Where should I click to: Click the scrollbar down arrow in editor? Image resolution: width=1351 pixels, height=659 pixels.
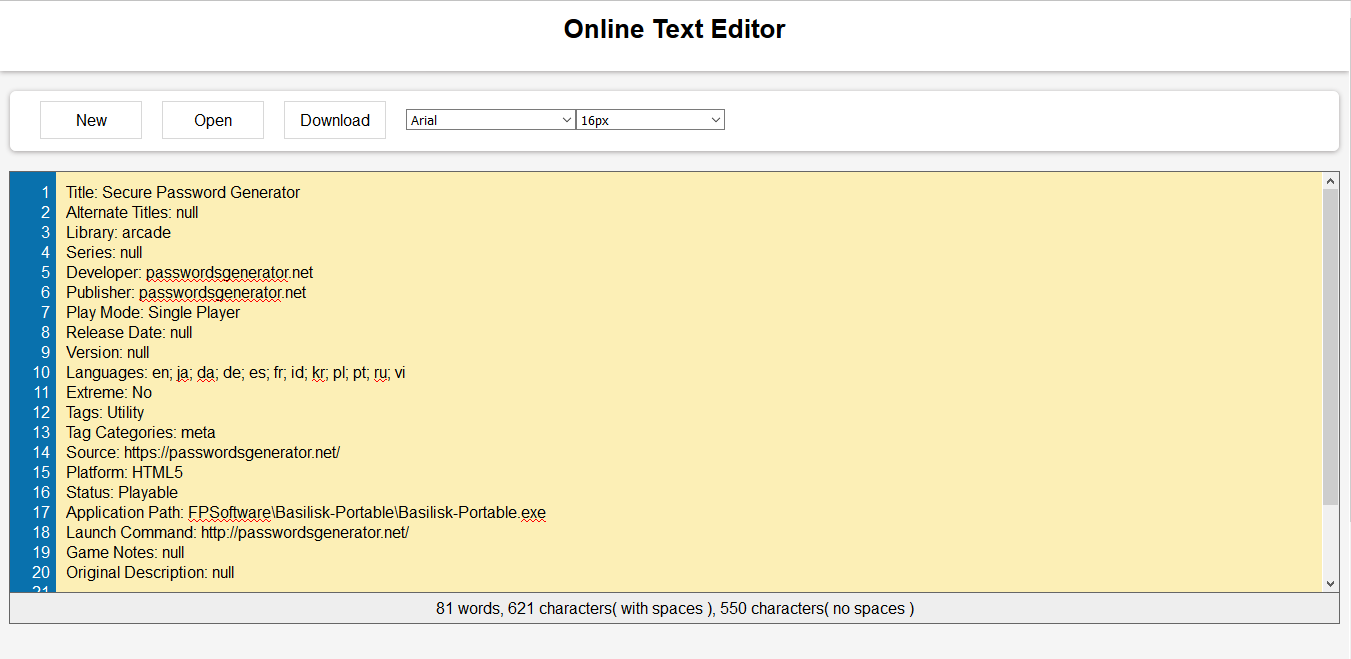coord(1330,583)
